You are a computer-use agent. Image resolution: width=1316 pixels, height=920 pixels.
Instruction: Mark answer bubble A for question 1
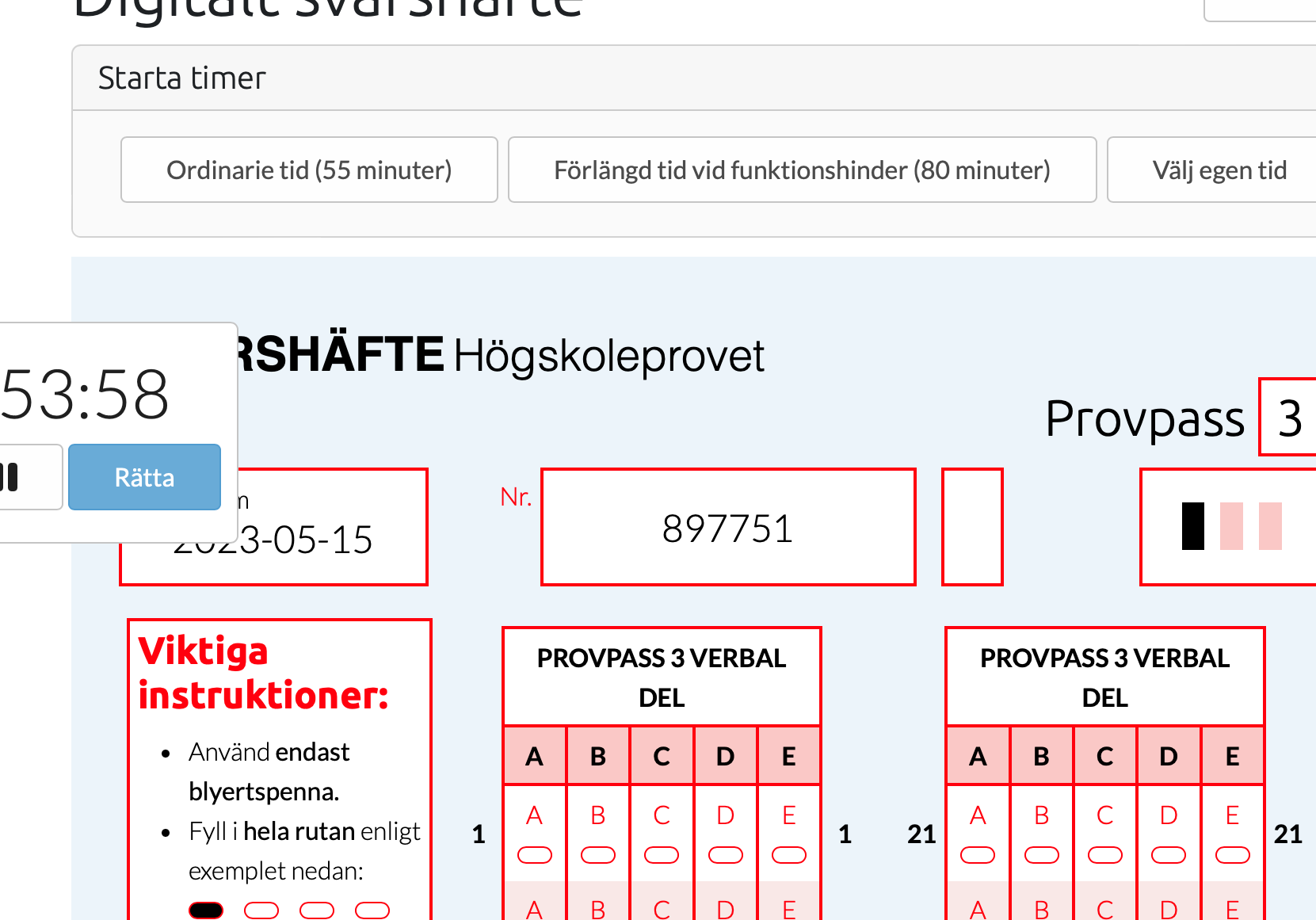(x=535, y=855)
